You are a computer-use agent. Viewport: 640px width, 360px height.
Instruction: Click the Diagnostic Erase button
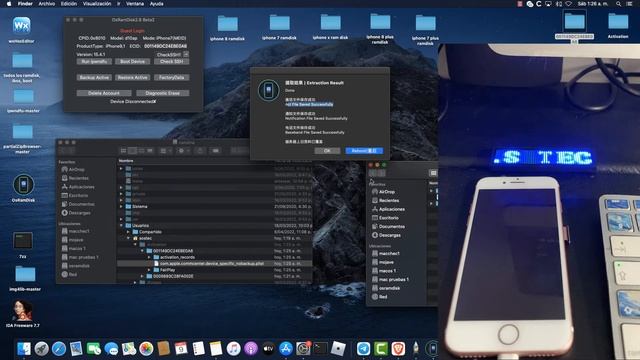[x=162, y=93]
